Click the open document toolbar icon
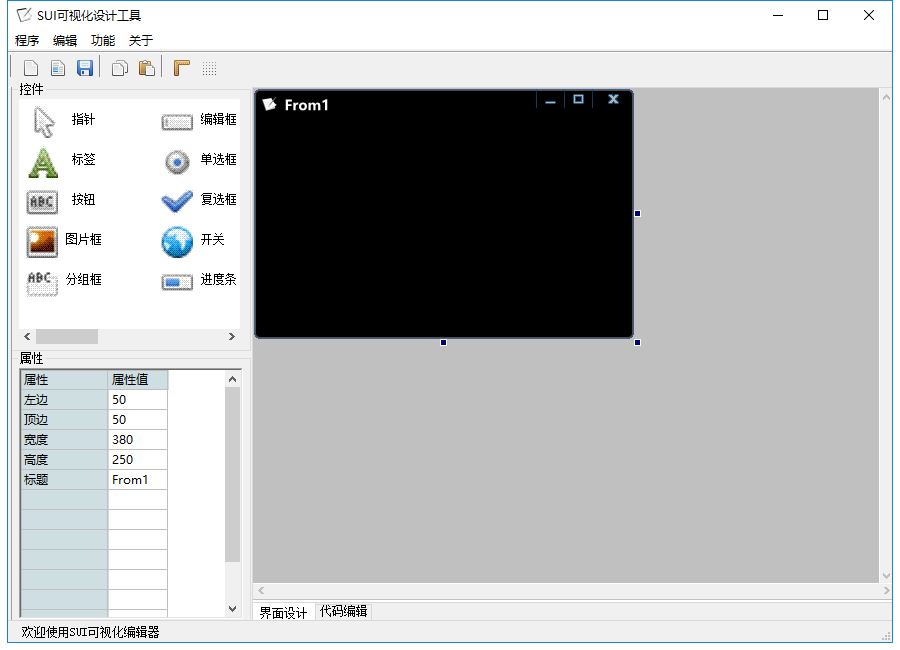The height and width of the screenshot is (650, 900). tap(58, 68)
